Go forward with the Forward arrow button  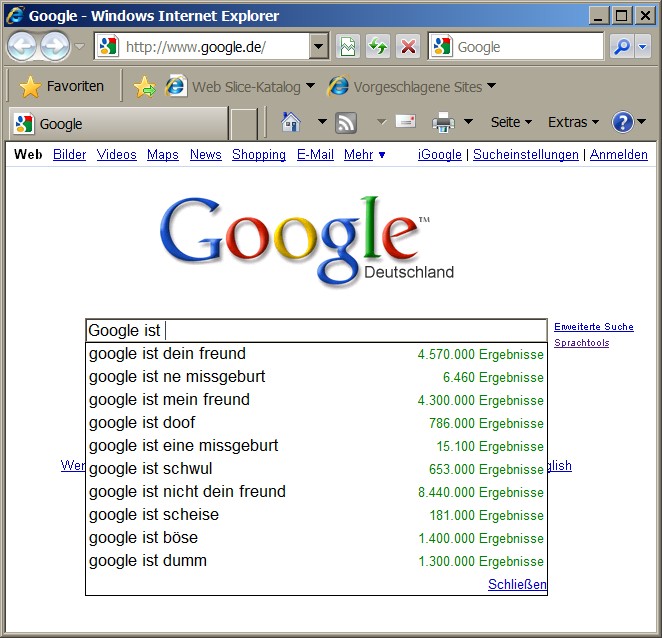pyautogui.click(x=55, y=46)
